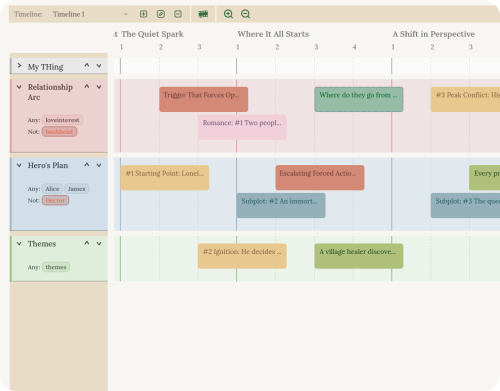This screenshot has width=500, height=391.
Task: Click the bankheist excluded tag
Action: click(59, 132)
